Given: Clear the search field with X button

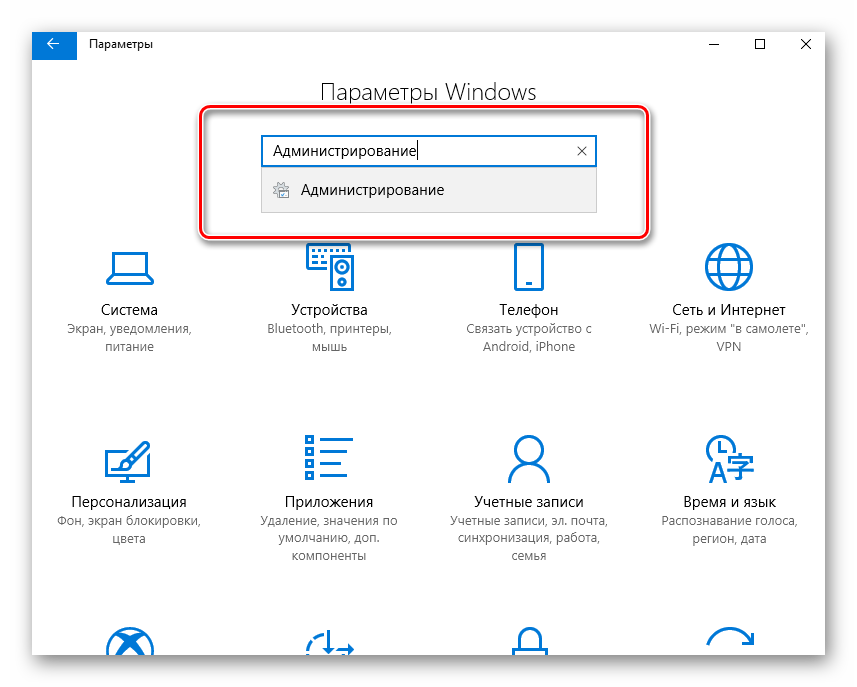Looking at the screenshot, I should (x=582, y=151).
